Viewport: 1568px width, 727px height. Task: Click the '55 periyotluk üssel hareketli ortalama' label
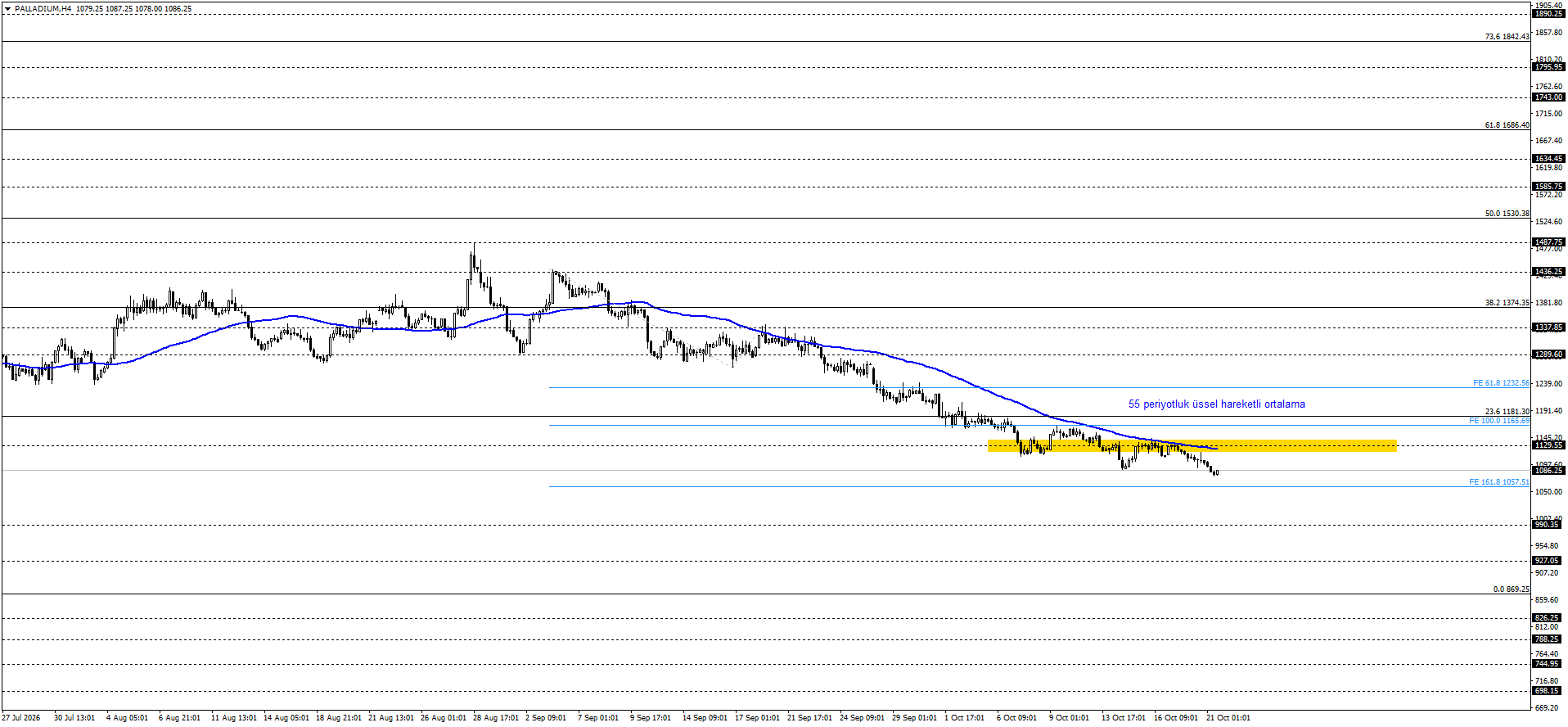[x=1217, y=404]
